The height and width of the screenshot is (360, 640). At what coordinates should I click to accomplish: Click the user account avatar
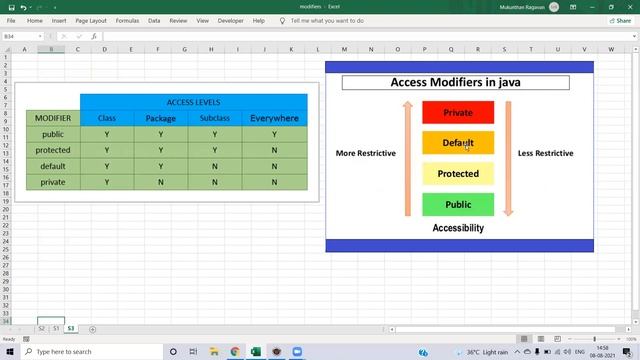coord(554,7)
